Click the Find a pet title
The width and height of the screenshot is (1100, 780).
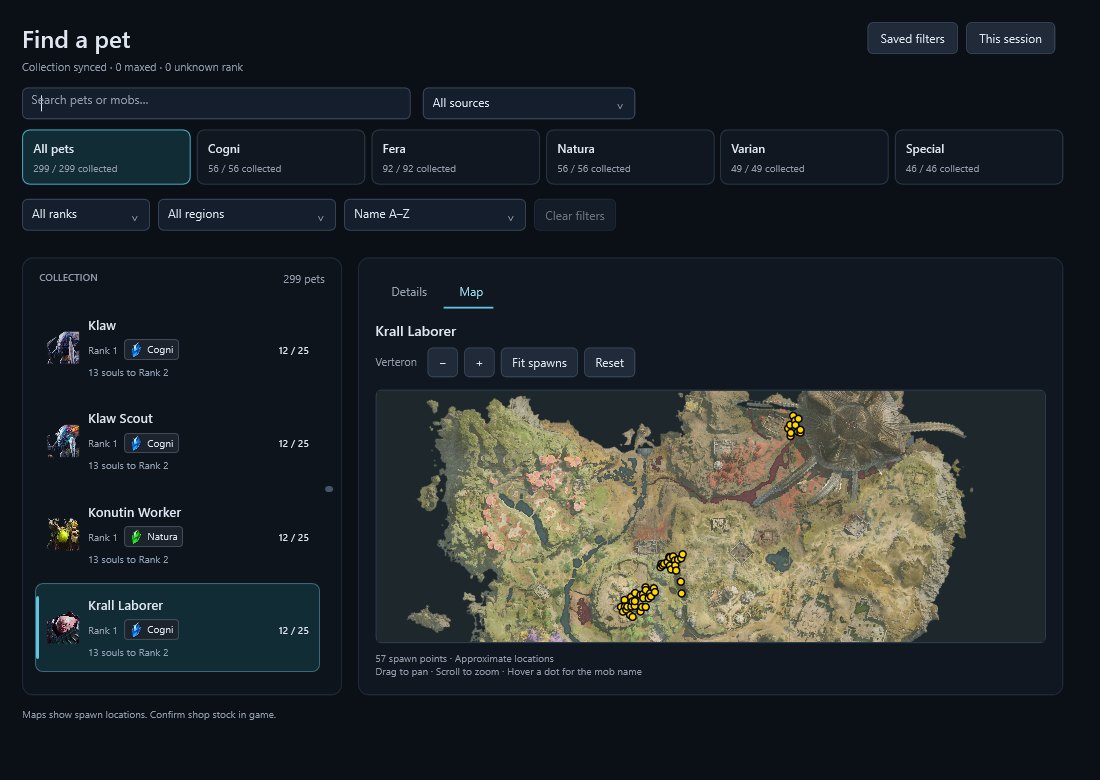[76, 40]
